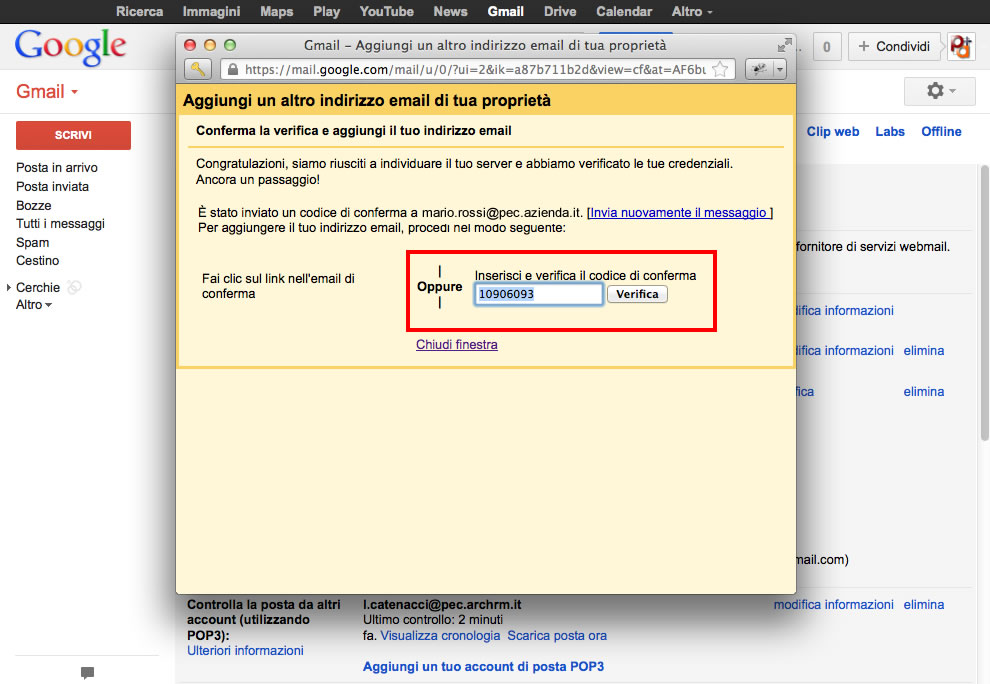Click the chat bubble icon at bottom left
The height and width of the screenshot is (684, 990).
tap(87, 672)
